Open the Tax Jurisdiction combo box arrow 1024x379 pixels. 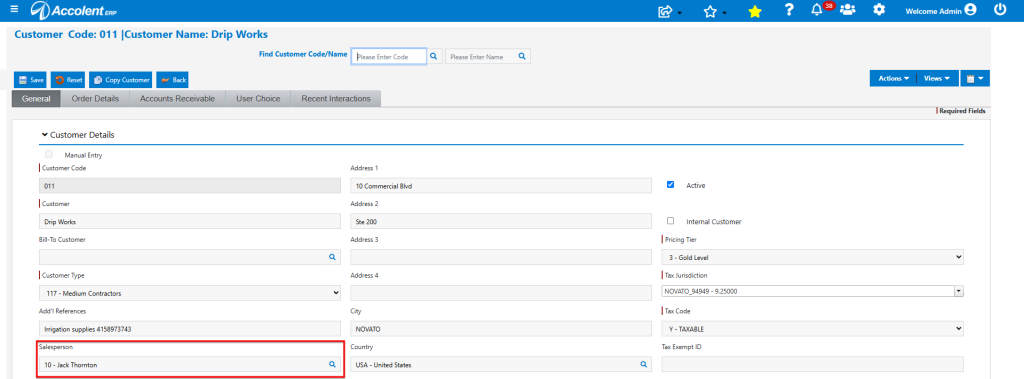[959, 291]
